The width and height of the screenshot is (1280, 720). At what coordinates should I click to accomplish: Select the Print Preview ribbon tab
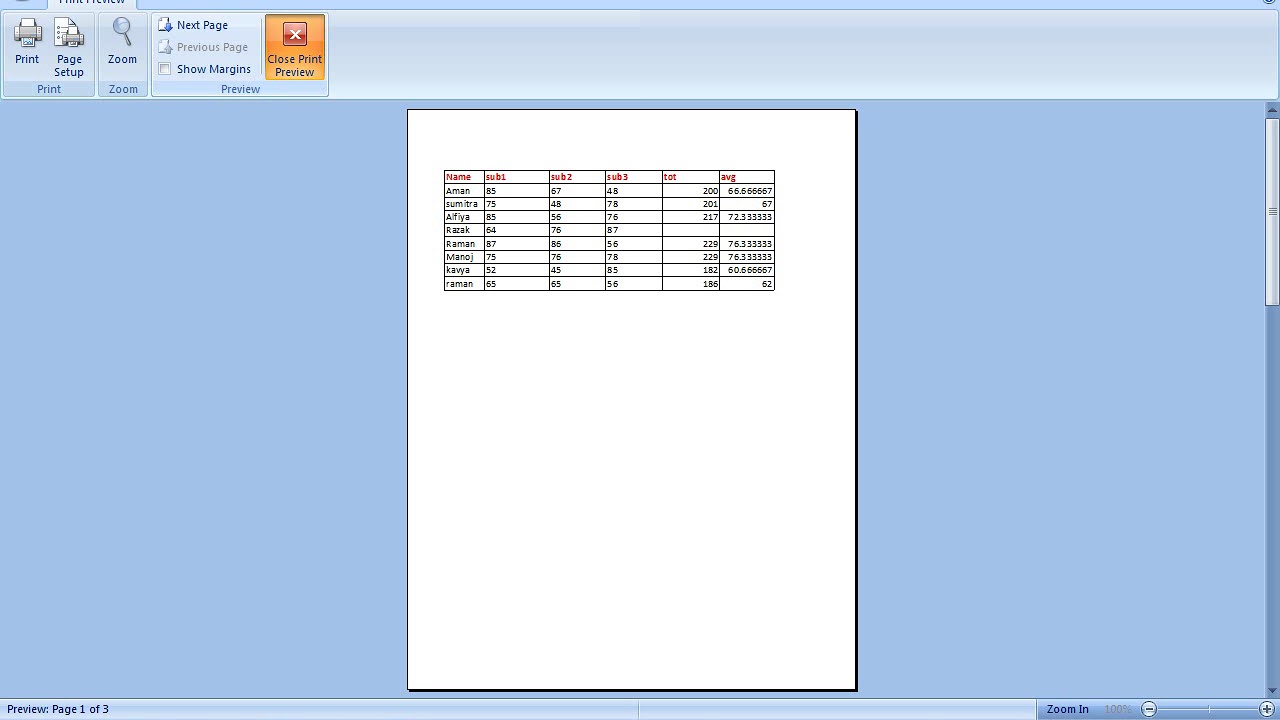coord(92,3)
